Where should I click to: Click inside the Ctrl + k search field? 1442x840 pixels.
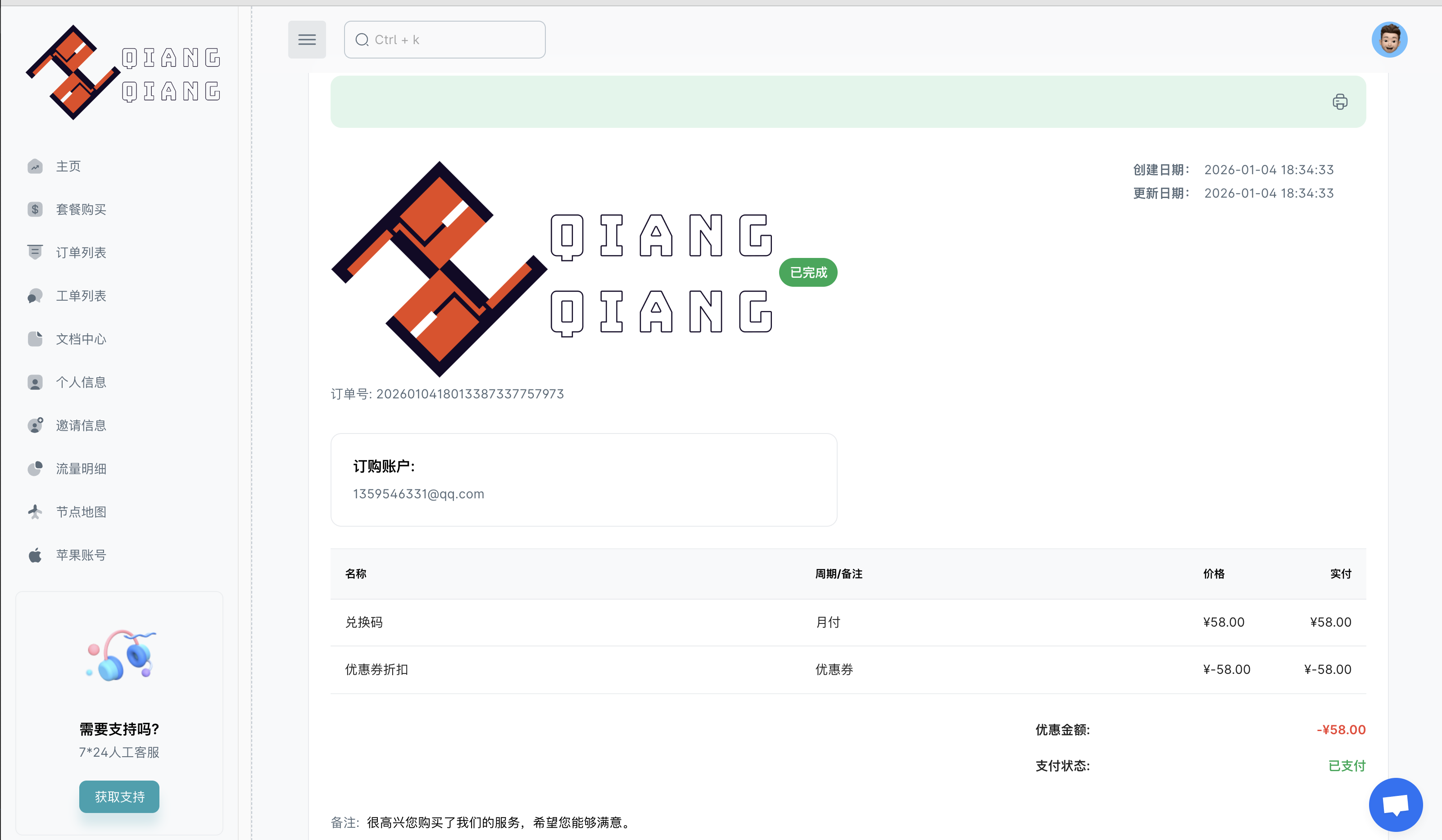click(452, 40)
